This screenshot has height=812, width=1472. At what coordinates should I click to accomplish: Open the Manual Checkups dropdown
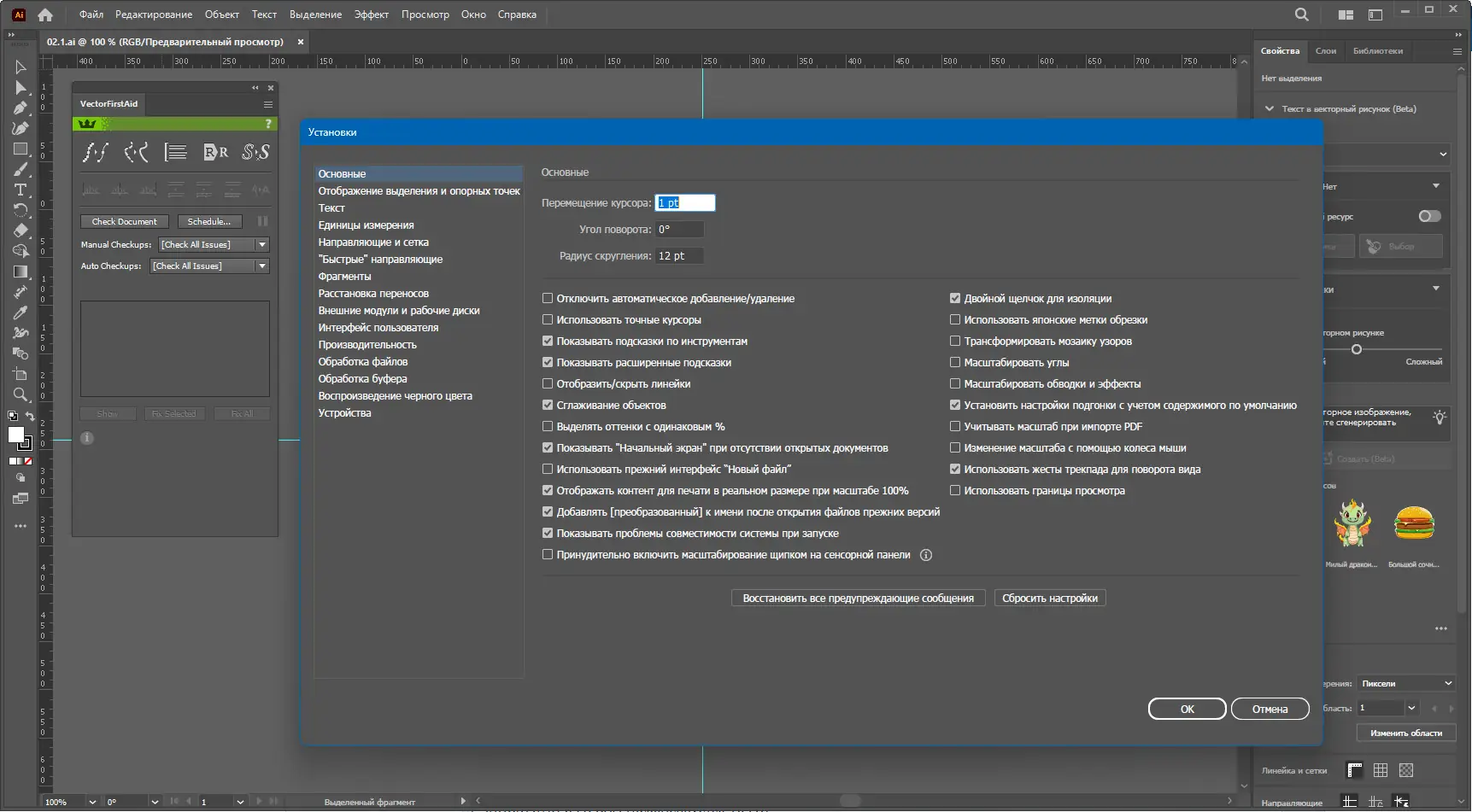pos(262,245)
